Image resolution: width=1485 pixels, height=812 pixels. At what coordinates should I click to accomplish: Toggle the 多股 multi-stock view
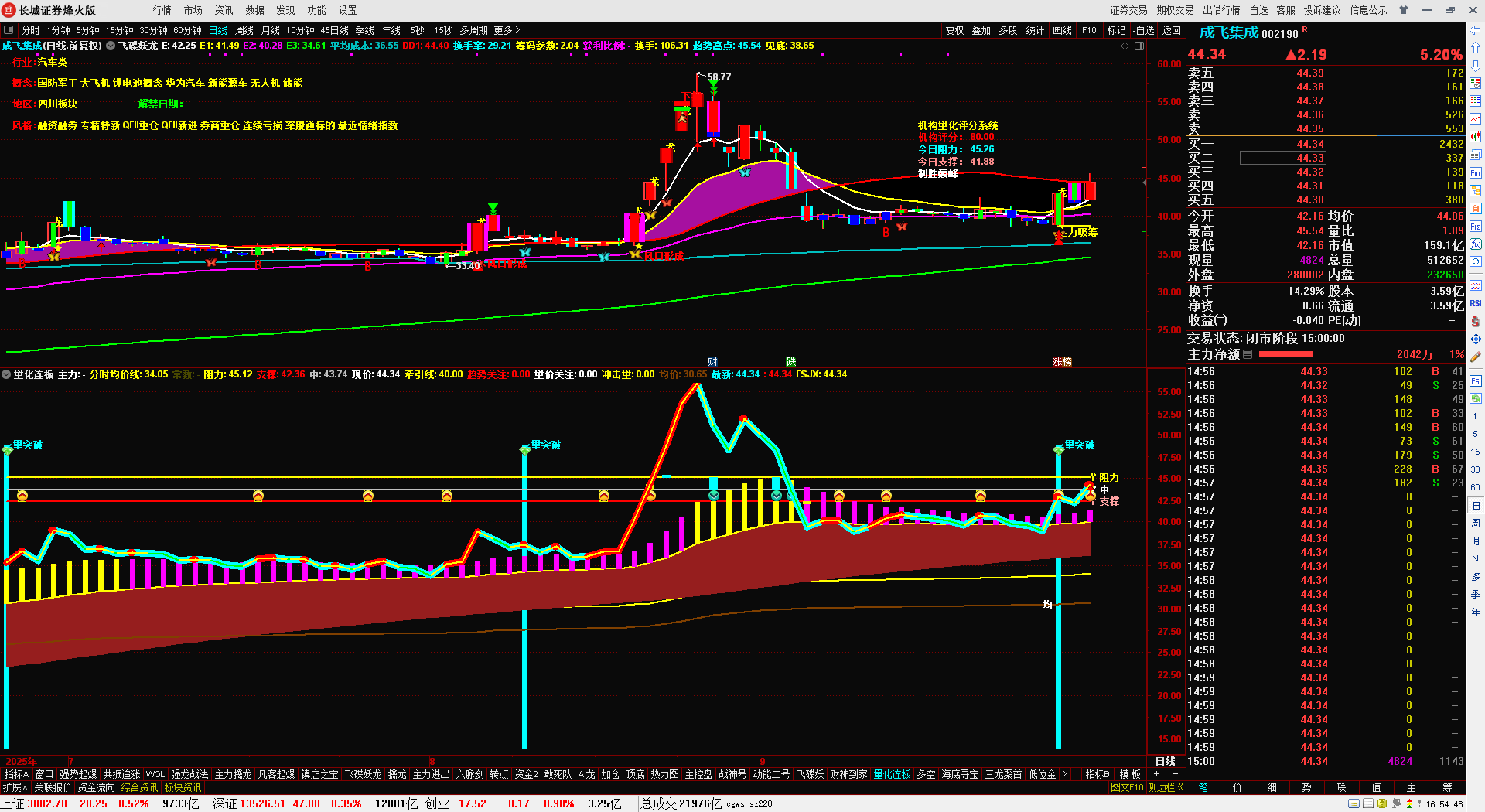[1008, 30]
